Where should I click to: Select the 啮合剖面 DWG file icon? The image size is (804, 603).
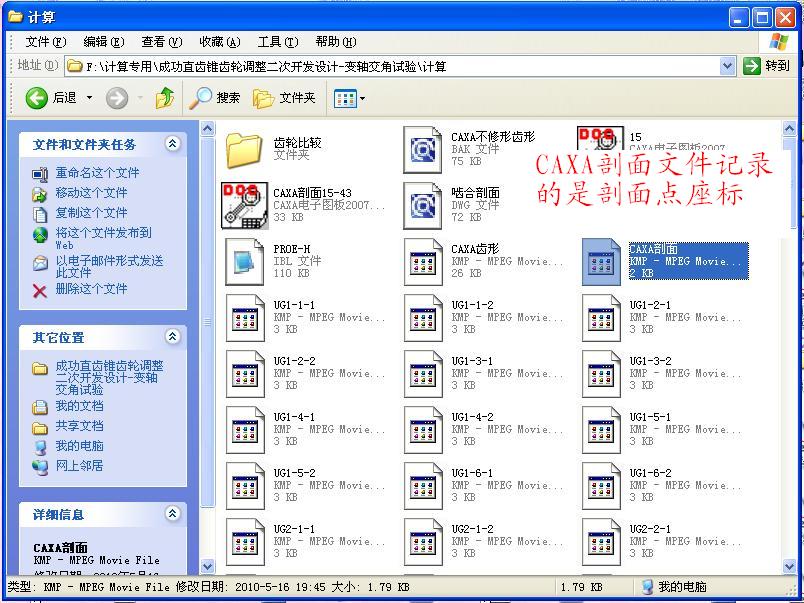423,206
